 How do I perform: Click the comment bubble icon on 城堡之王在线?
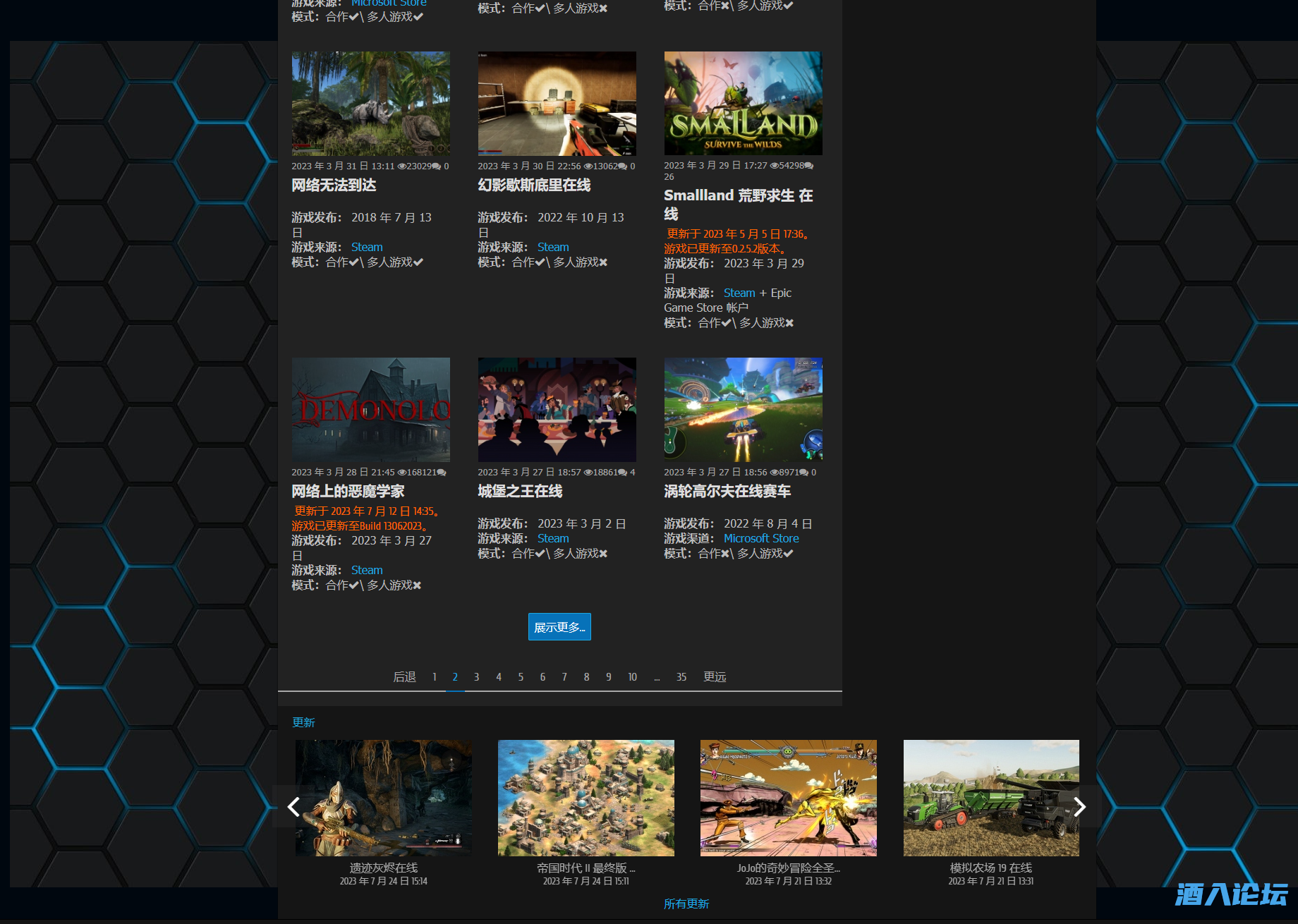pyautogui.click(x=624, y=472)
